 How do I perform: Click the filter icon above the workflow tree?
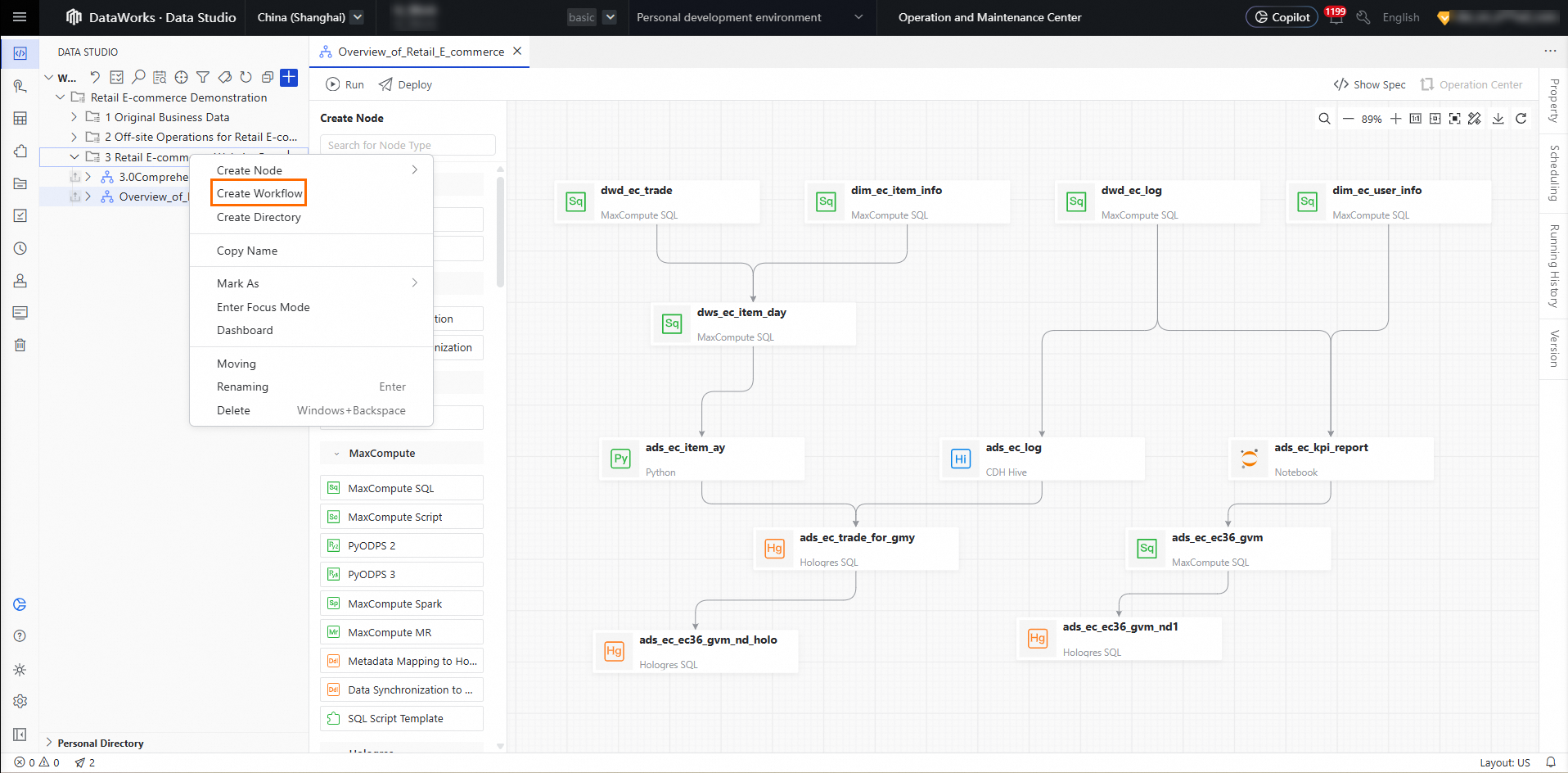tap(202, 77)
